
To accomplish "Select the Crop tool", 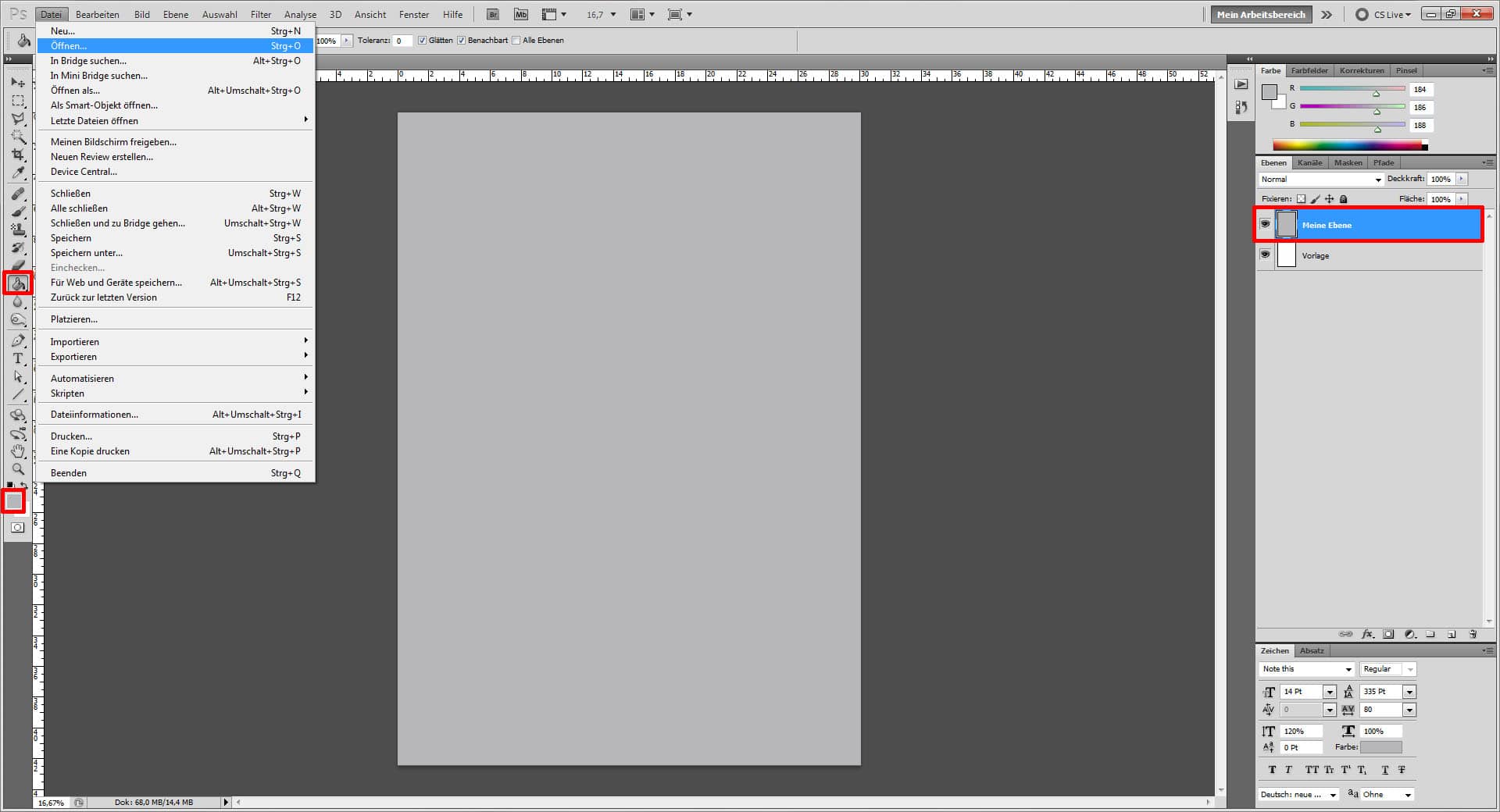I will tap(18, 155).
